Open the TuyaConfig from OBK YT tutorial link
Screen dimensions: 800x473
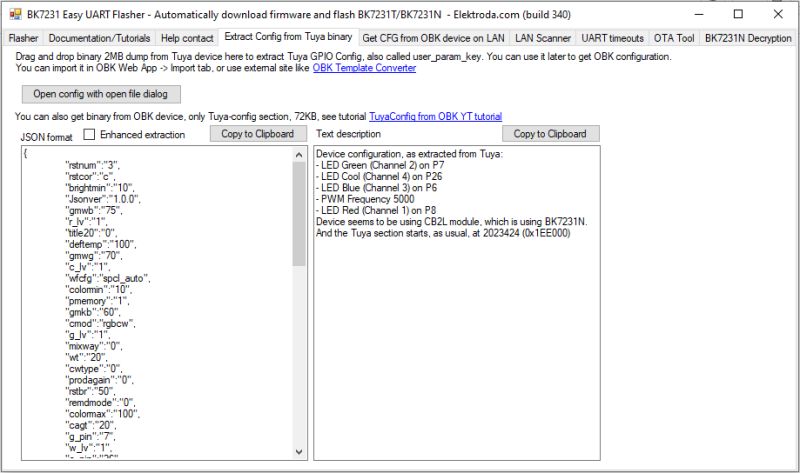pos(435,116)
